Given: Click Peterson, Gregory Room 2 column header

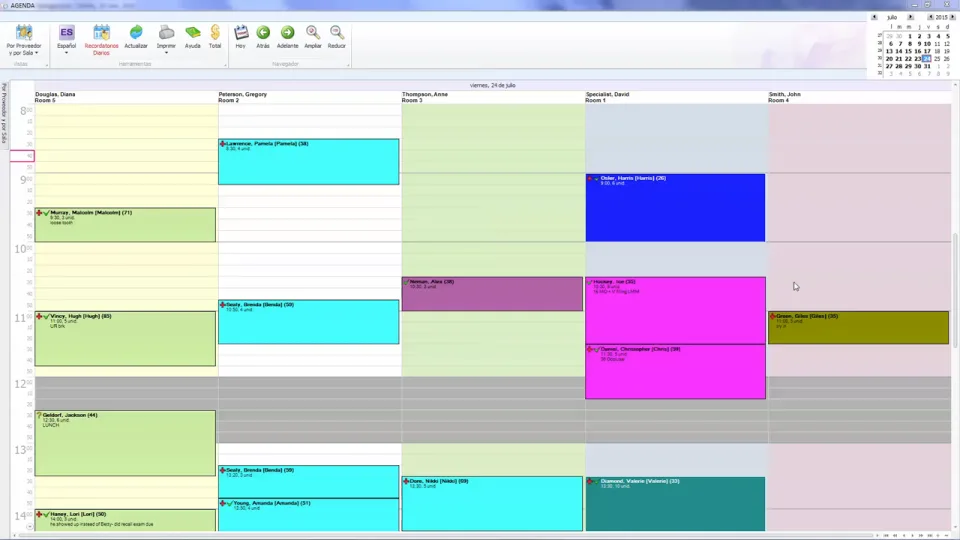Looking at the screenshot, I should (x=309, y=97).
